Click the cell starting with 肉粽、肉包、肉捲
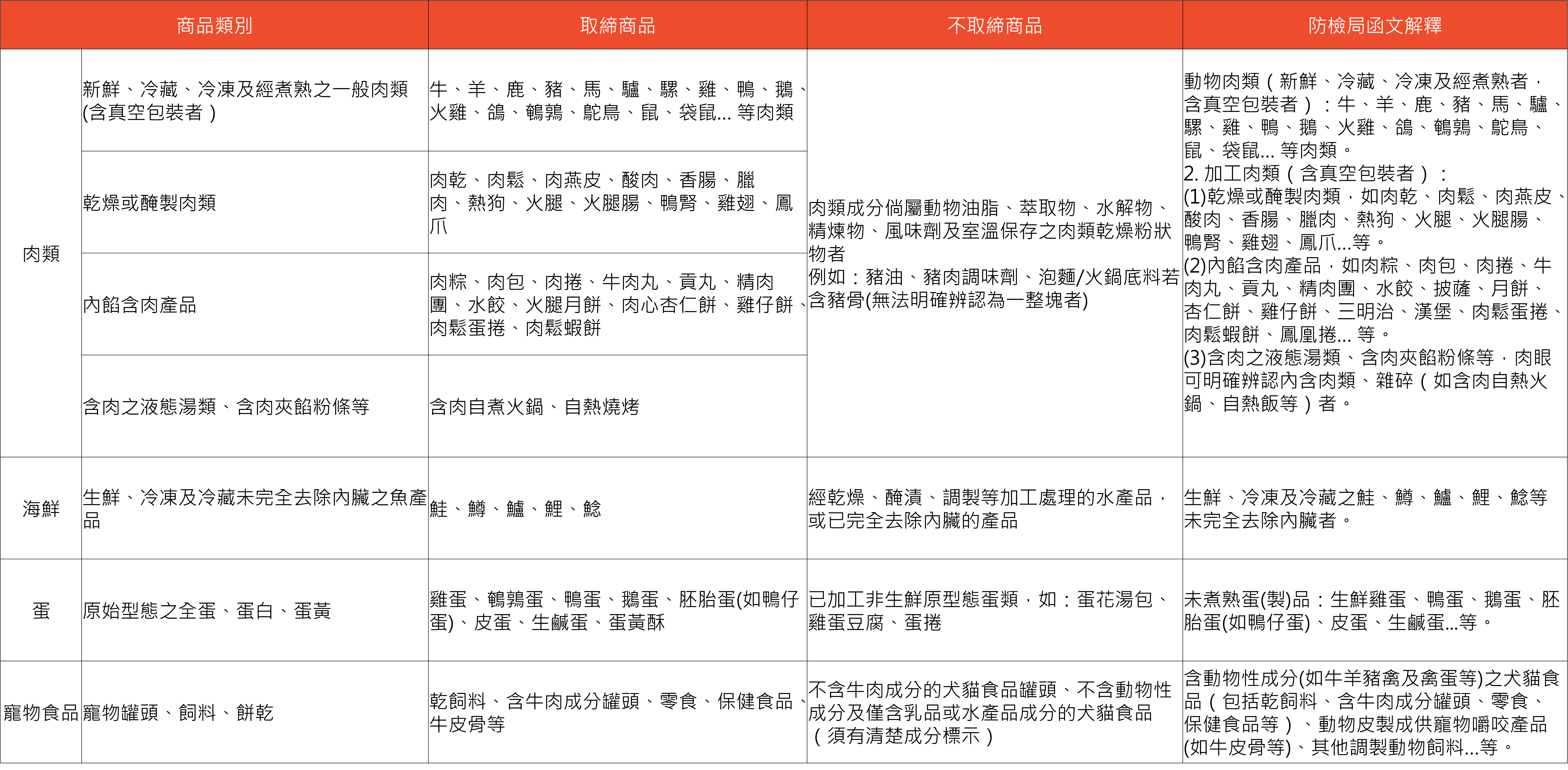The width and height of the screenshot is (1568, 770). pyautogui.click(x=618, y=304)
